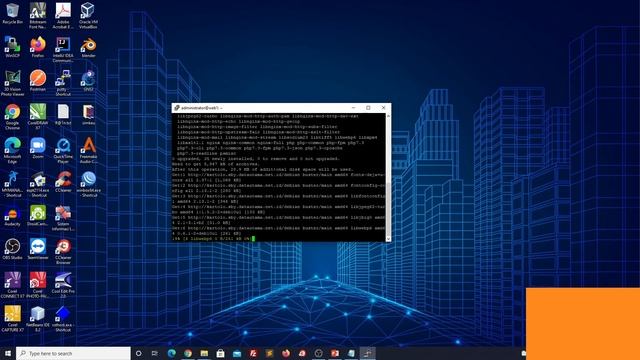640x360 pixels.
Task: Switch to the PuTTY taskbar button
Action: click(x=368, y=353)
